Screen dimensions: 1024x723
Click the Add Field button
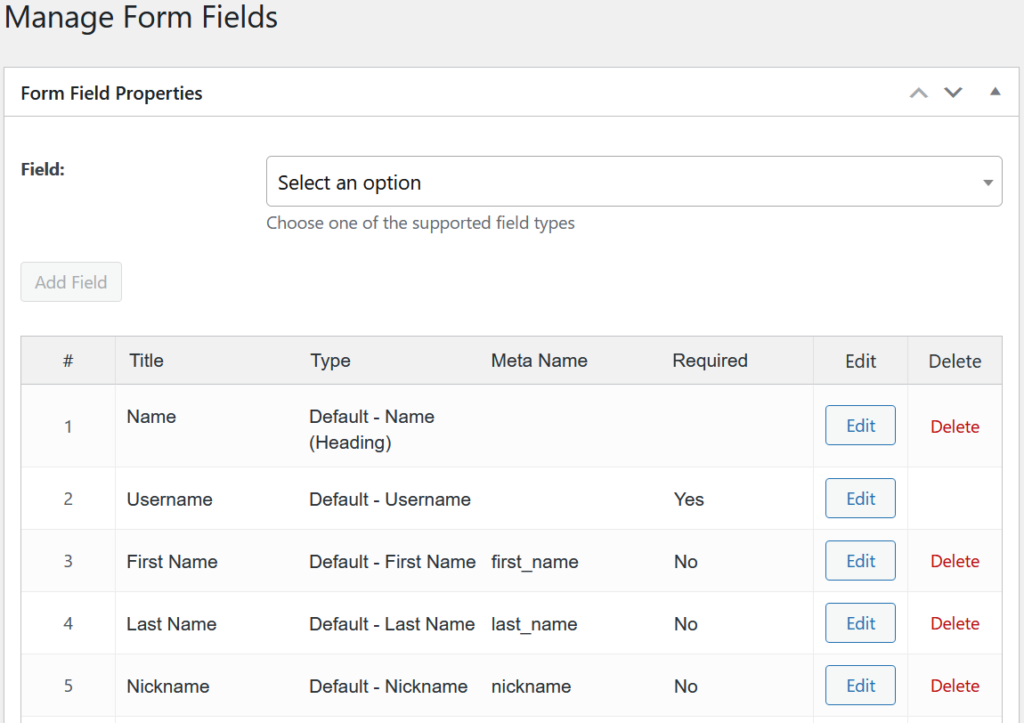click(71, 282)
